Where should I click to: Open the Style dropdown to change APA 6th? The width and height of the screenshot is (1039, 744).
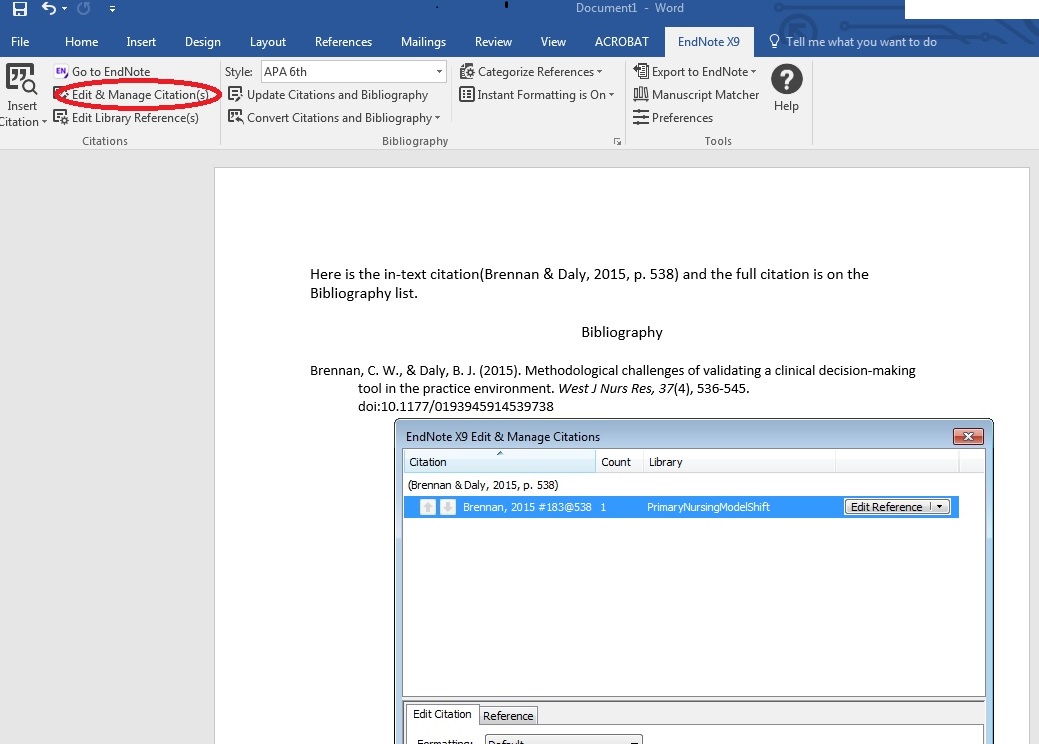437,71
